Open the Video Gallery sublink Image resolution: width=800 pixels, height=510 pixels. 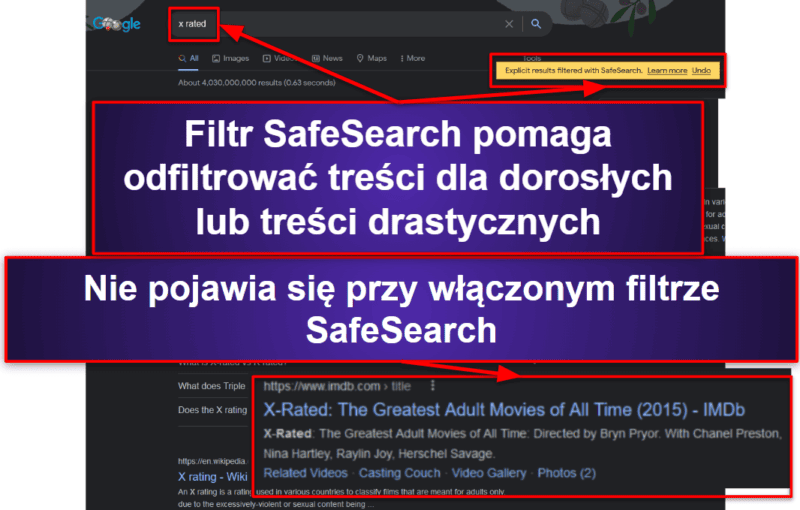point(489,473)
